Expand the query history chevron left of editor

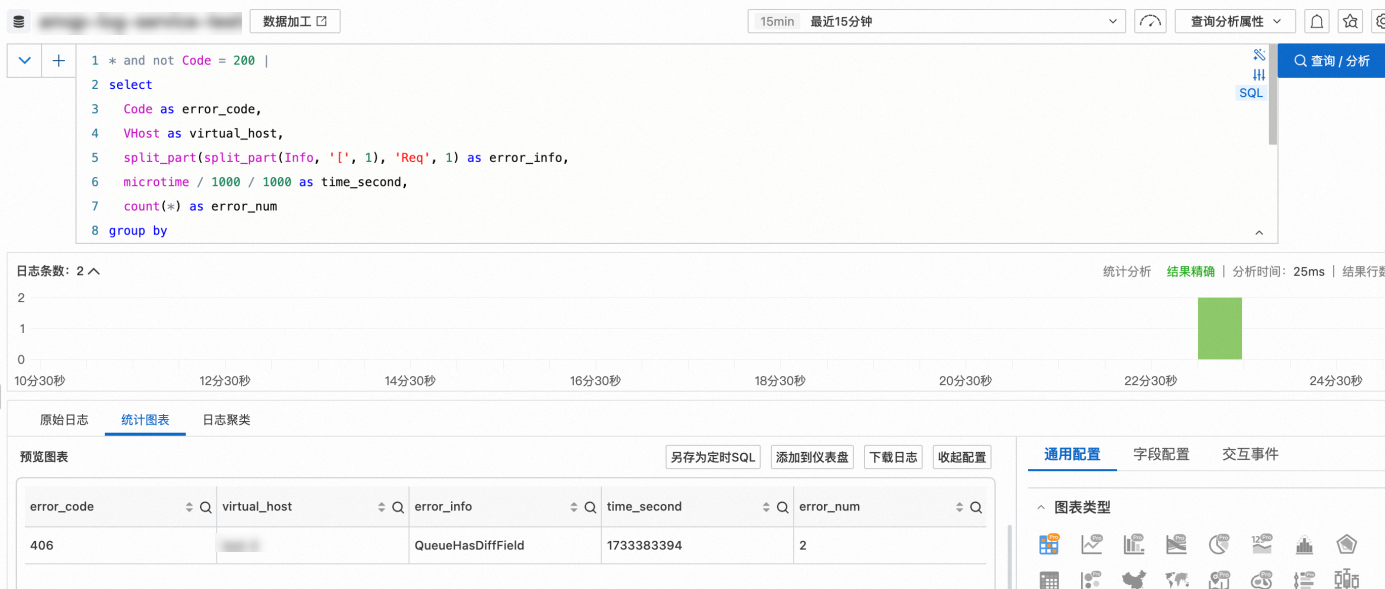(x=24, y=61)
